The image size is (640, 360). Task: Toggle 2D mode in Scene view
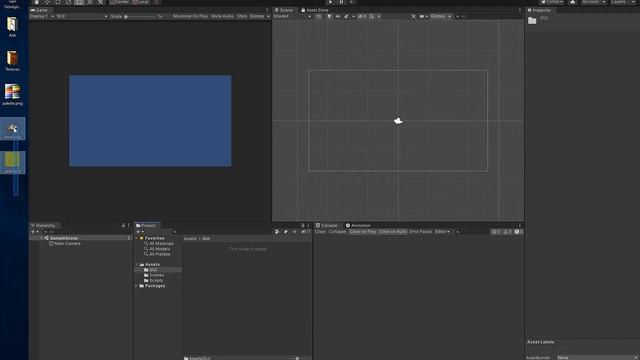point(318,16)
